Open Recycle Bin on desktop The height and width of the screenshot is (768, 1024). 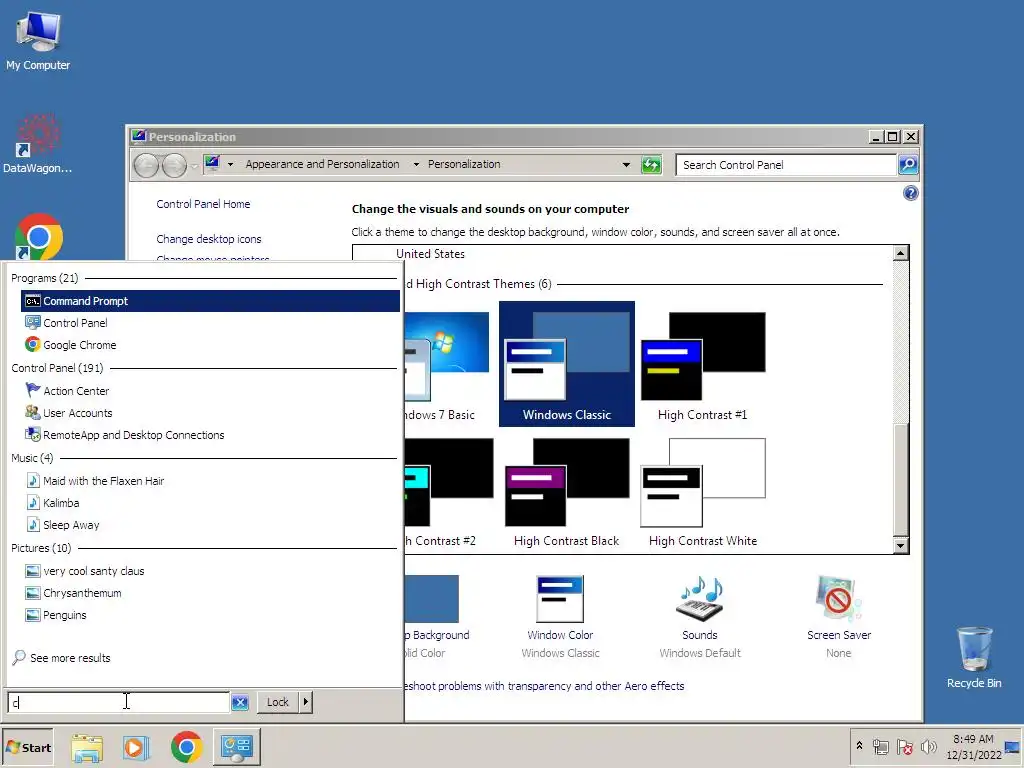coord(974,657)
